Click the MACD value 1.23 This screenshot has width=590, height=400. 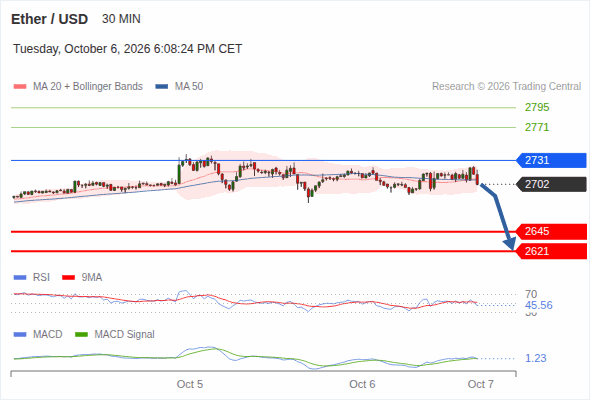click(535, 358)
